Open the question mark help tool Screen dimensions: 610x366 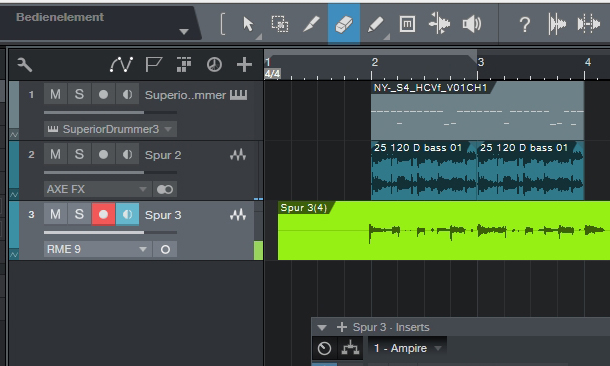(524, 25)
